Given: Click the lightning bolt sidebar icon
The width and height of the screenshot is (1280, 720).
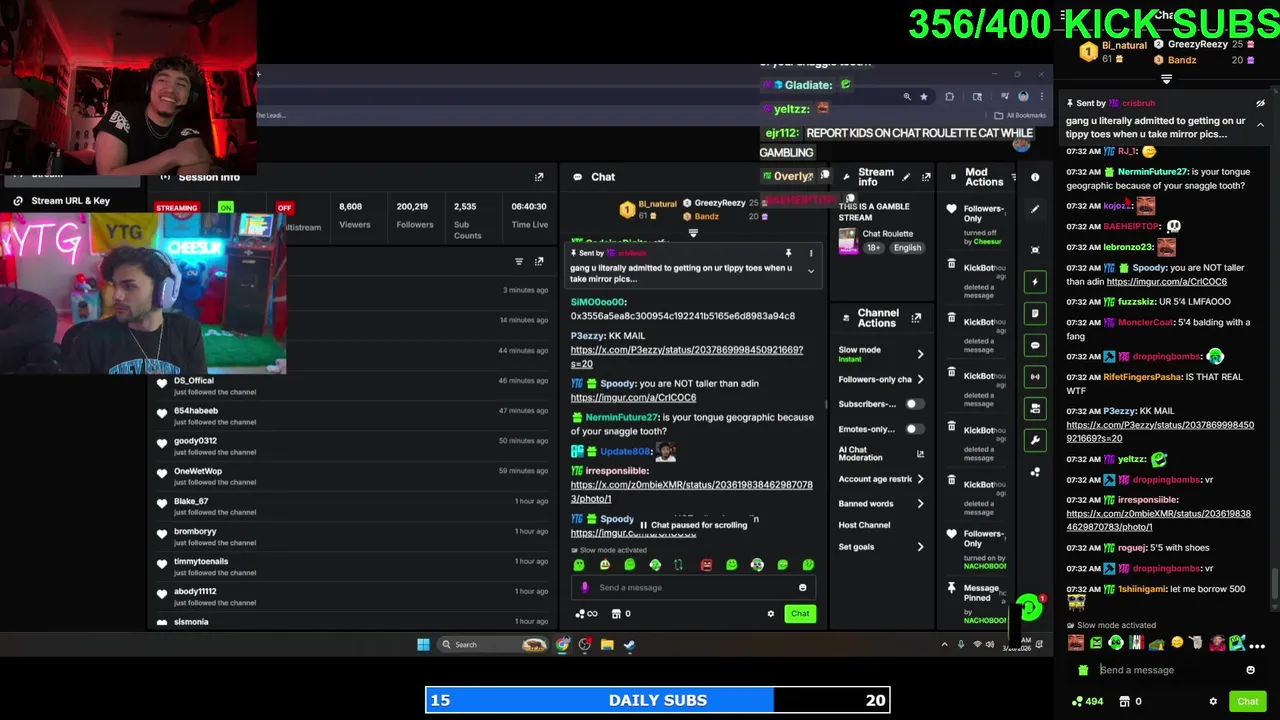Looking at the screenshot, I should pos(1035,282).
